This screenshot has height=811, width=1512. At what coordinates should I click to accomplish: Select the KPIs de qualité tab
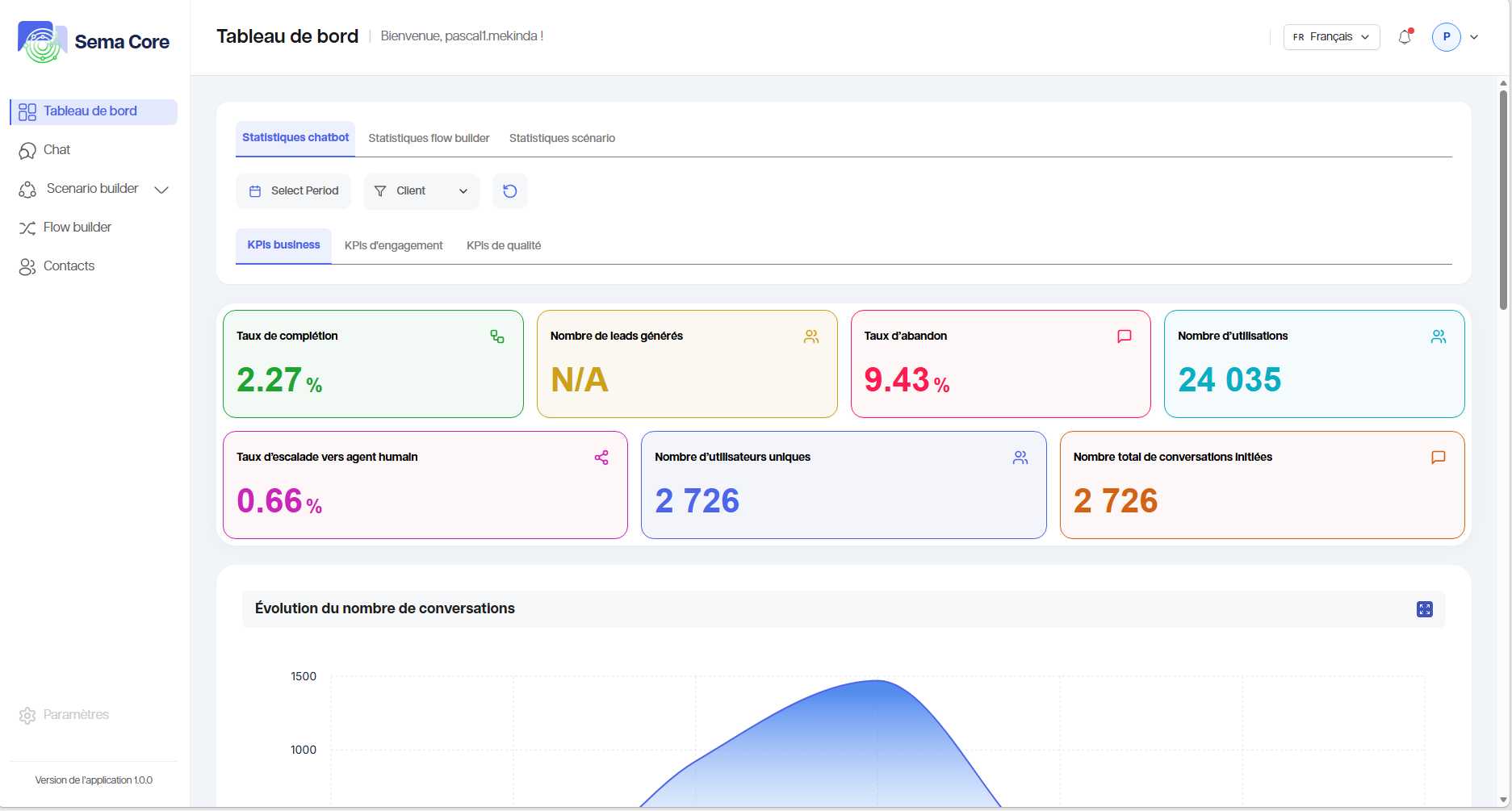click(x=504, y=245)
